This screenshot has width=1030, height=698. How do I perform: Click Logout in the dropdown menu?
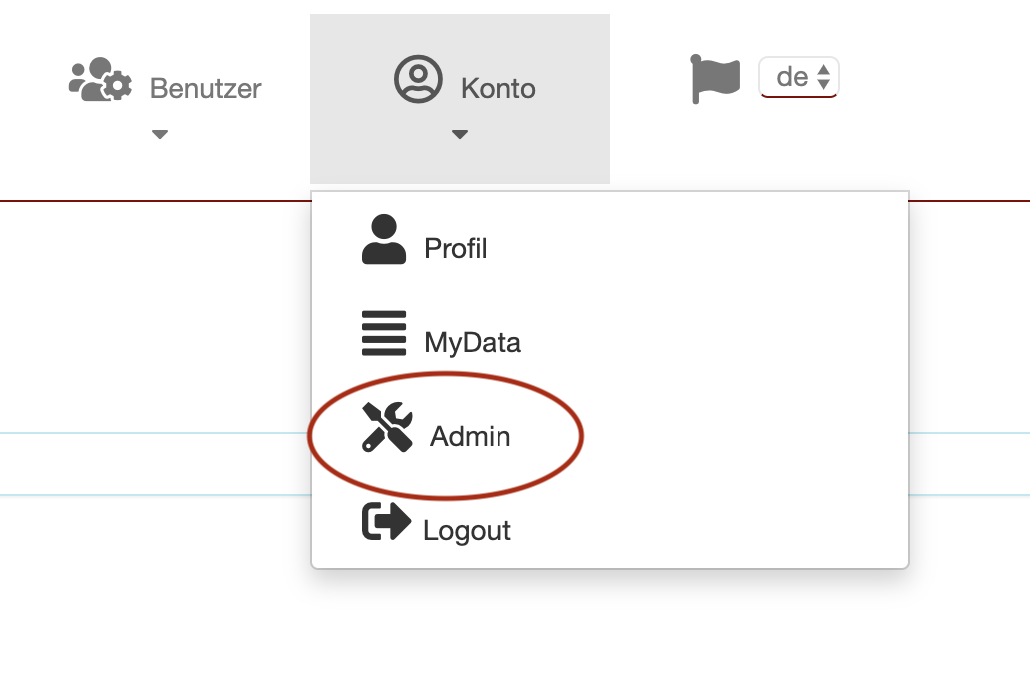[x=467, y=530]
